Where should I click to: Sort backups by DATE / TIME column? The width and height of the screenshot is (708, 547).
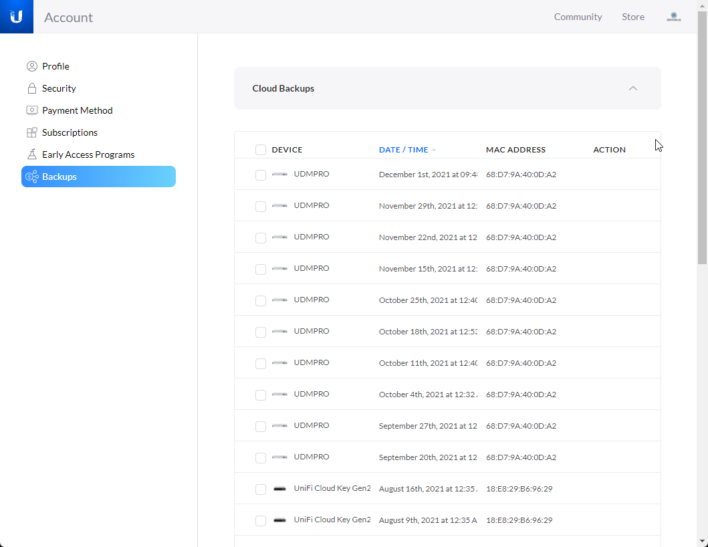tap(403, 150)
